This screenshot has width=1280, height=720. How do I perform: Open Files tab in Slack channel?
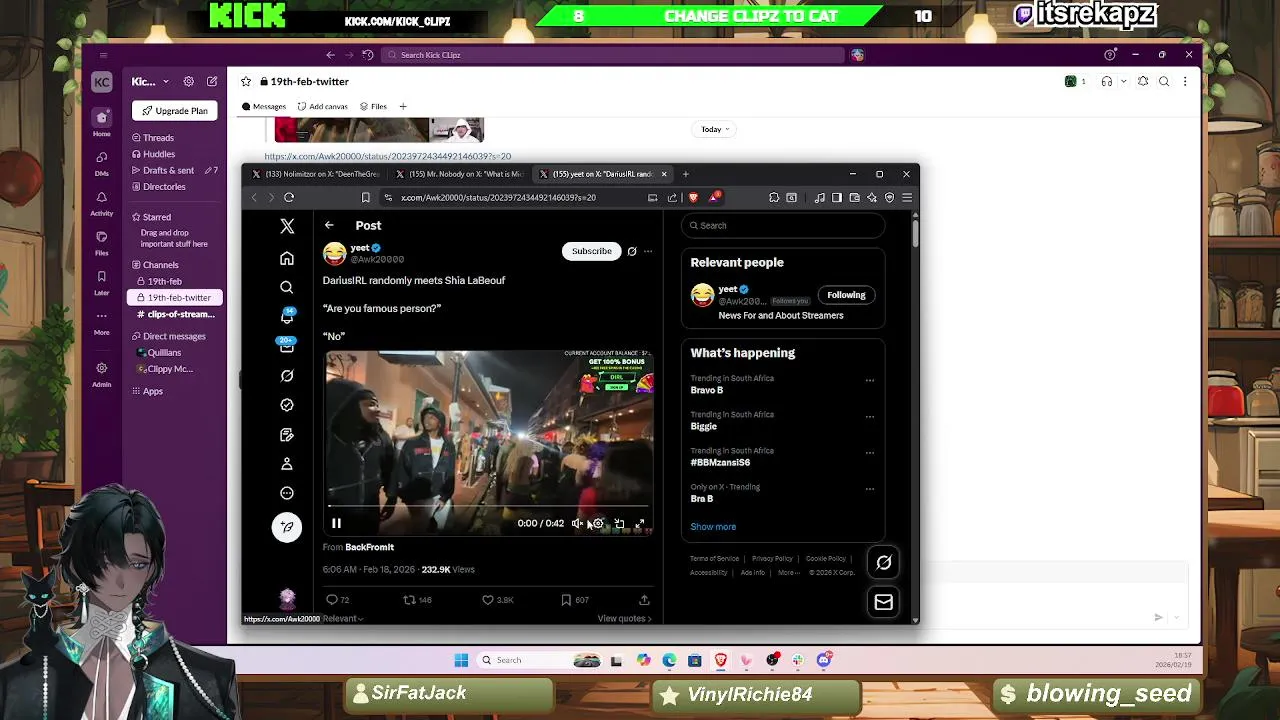373,107
